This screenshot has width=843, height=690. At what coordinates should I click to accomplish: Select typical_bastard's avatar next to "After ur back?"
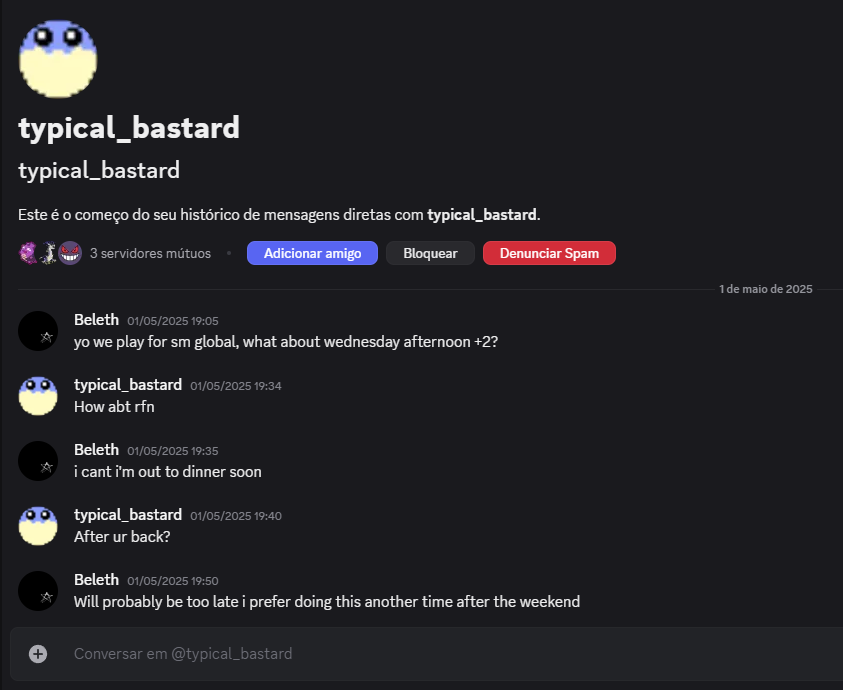click(x=38, y=526)
